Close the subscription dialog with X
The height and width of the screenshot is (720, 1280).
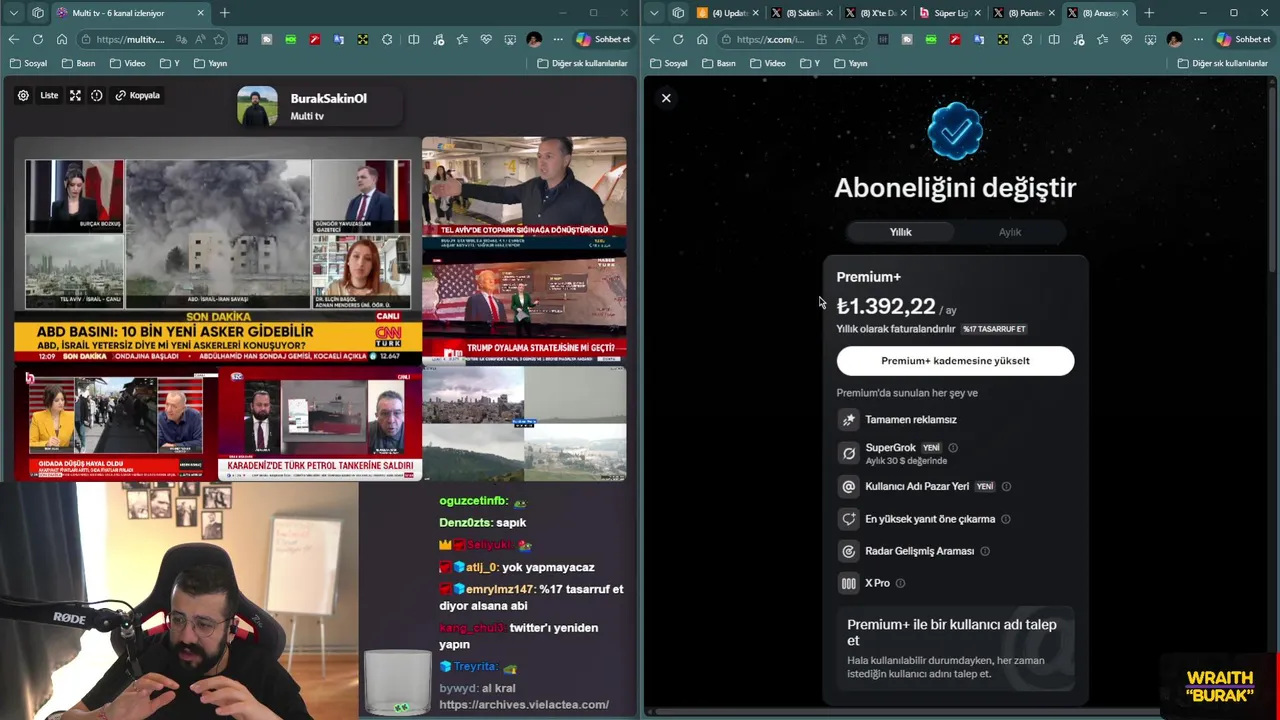coord(666,98)
